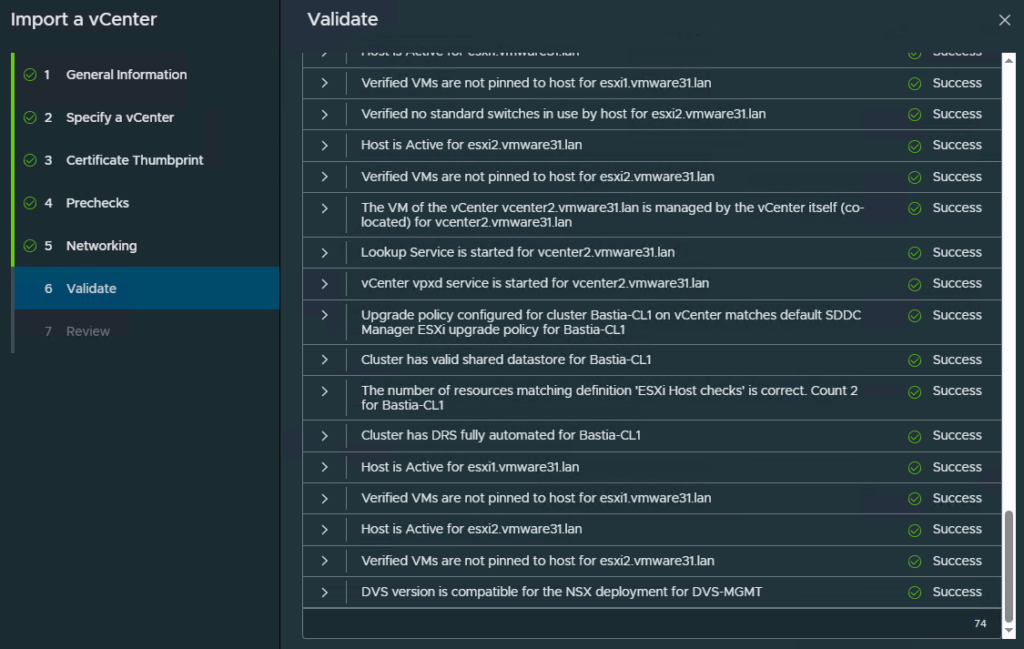The width and height of the screenshot is (1024, 649).
Task: Click Success icon for Cluster has DRS fully automated
Action: [914, 436]
